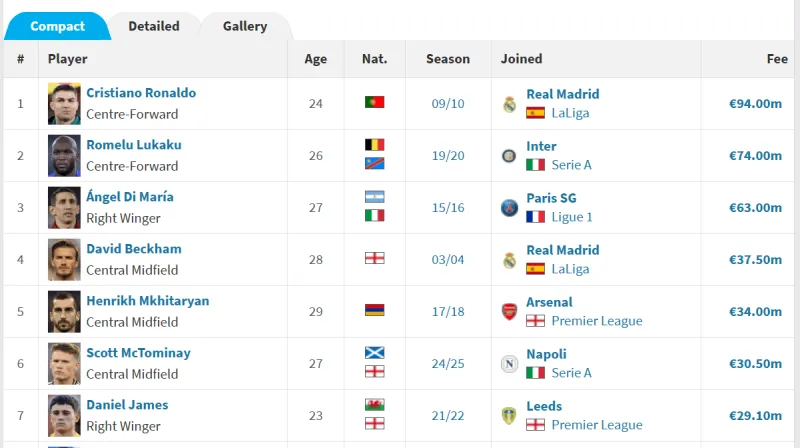Click the Real Madrid crest in Ronaldo's row

point(509,104)
